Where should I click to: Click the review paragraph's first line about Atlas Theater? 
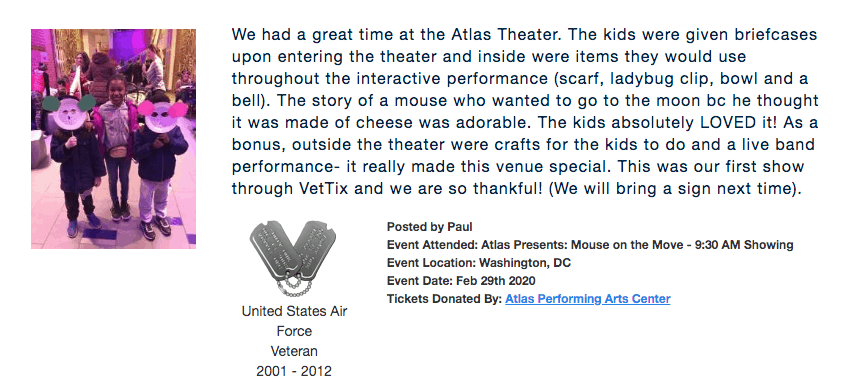pos(524,34)
